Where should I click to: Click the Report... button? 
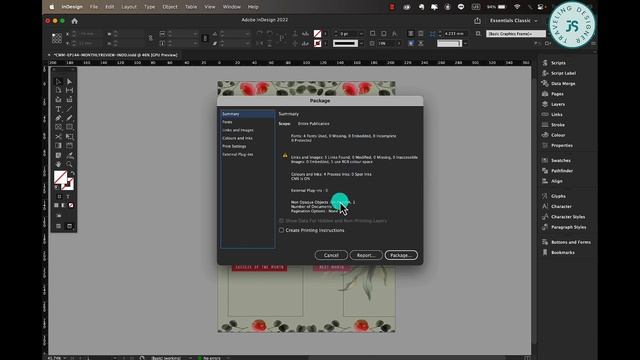[x=366, y=255]
